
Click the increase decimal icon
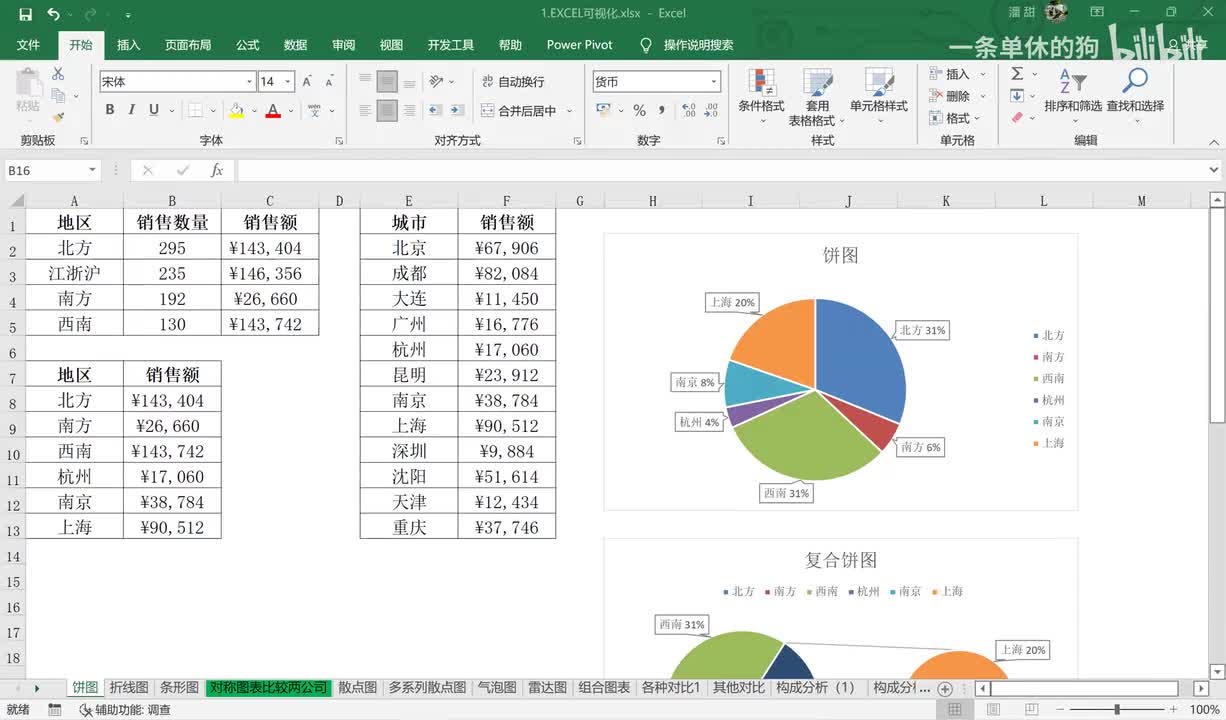pos(690,110)
